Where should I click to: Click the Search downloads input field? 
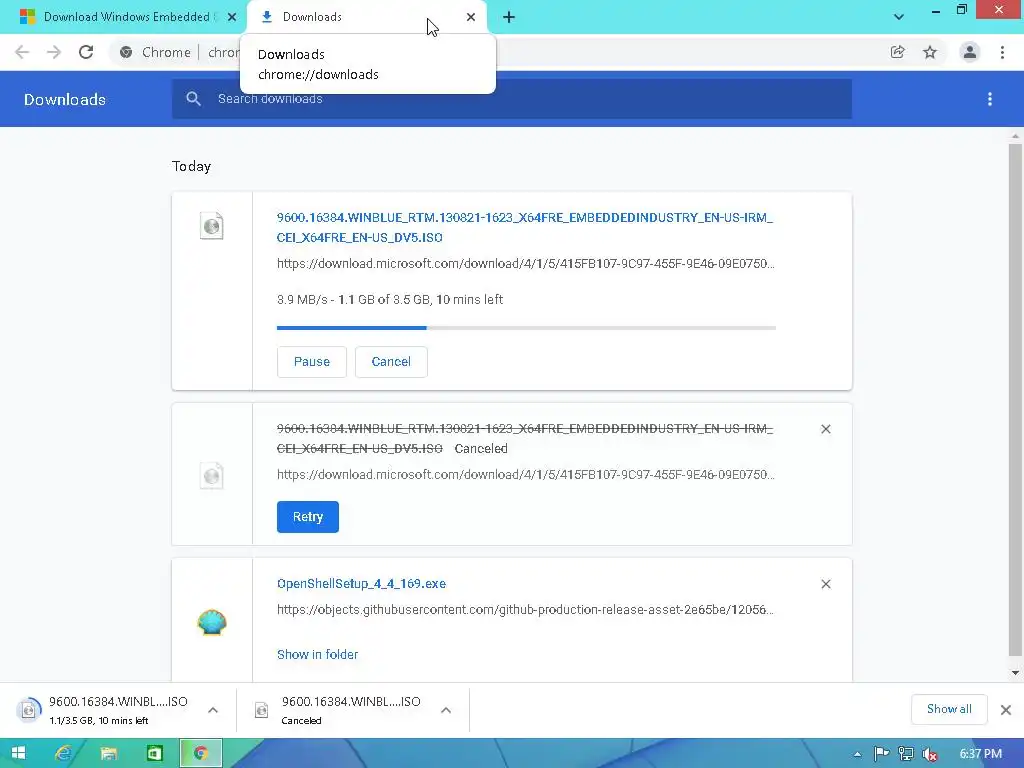coord(512,99)
